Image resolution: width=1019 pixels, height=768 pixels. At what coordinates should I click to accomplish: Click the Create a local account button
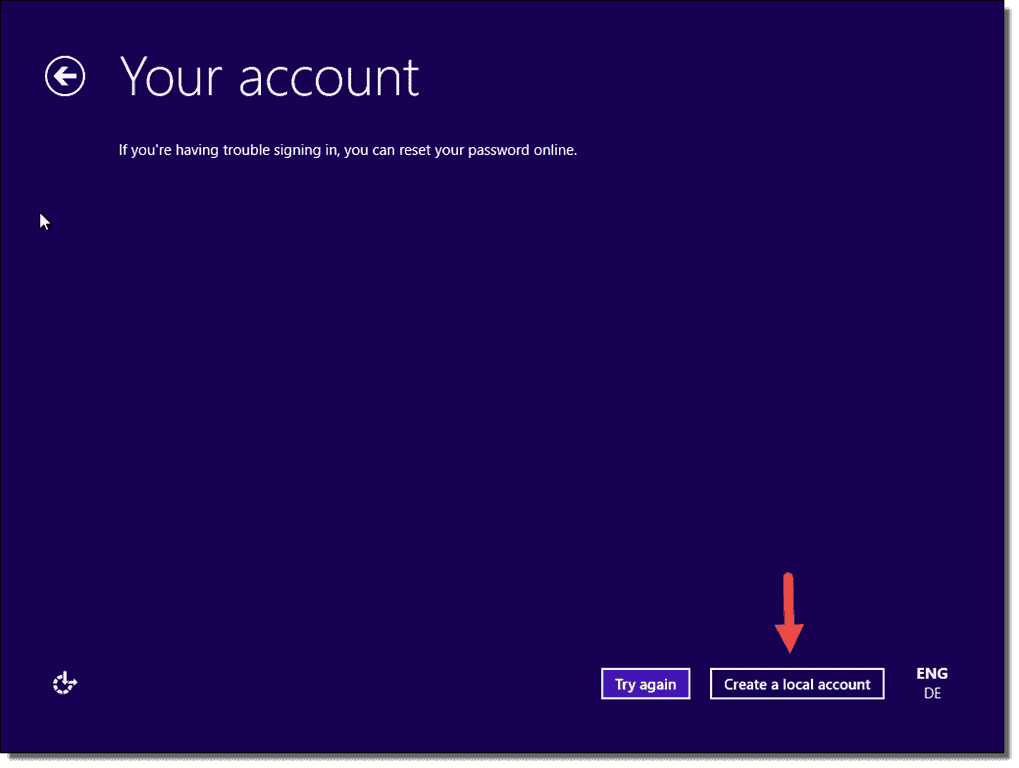796,683
